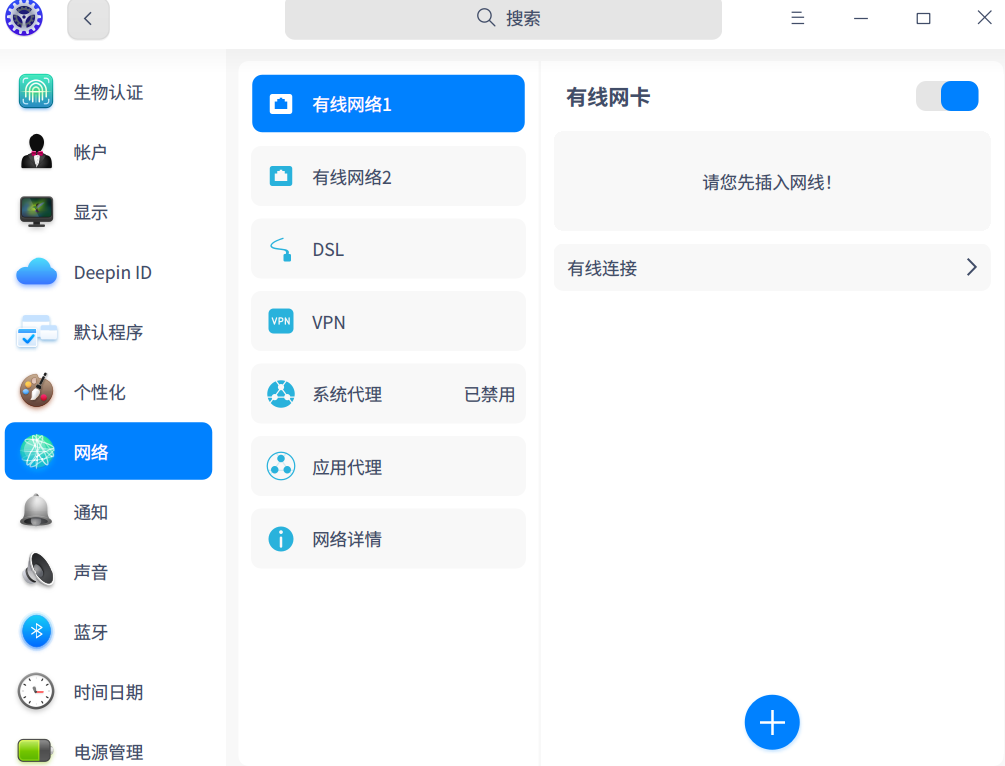This screenshot has height=766, width=1005.
Task: Open Default Applications (默认程序) icon
Action: [36, 331]
